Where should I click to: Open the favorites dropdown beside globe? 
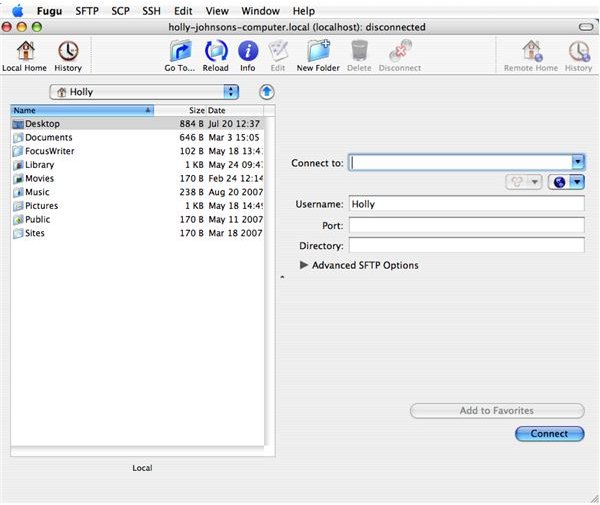pyautogui.click(x=524, y=182)
